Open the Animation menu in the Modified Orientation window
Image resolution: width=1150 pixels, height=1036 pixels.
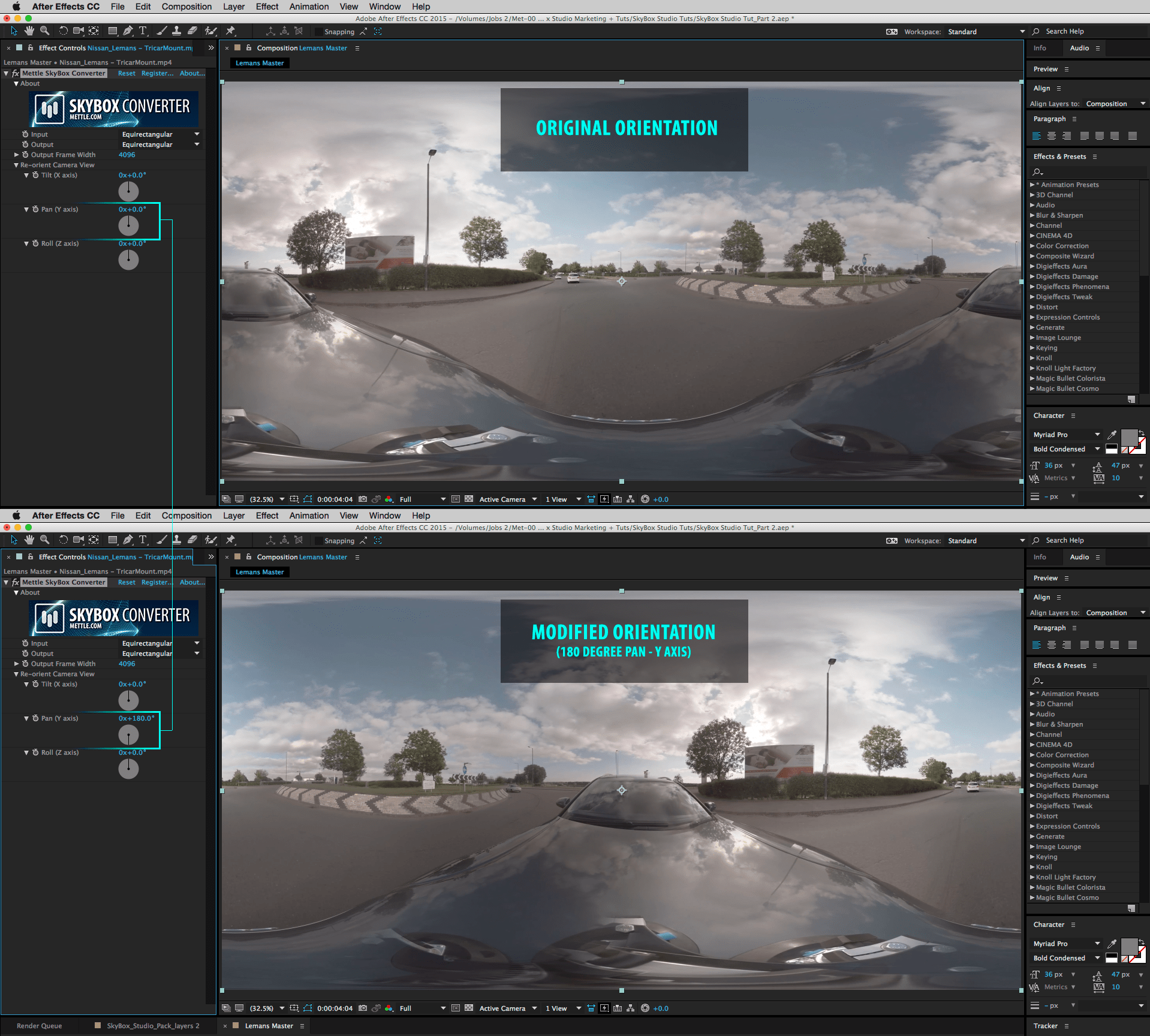click(x=309, y=516)
